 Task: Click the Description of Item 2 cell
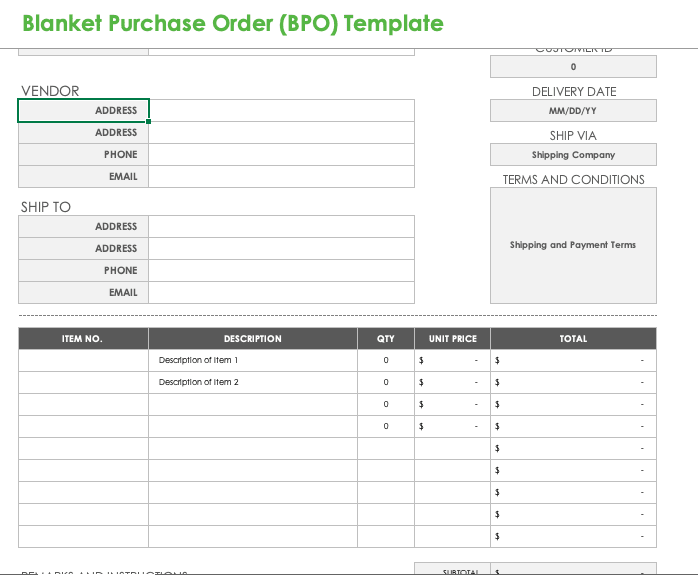pyautogui.click(x=253, y=382)
